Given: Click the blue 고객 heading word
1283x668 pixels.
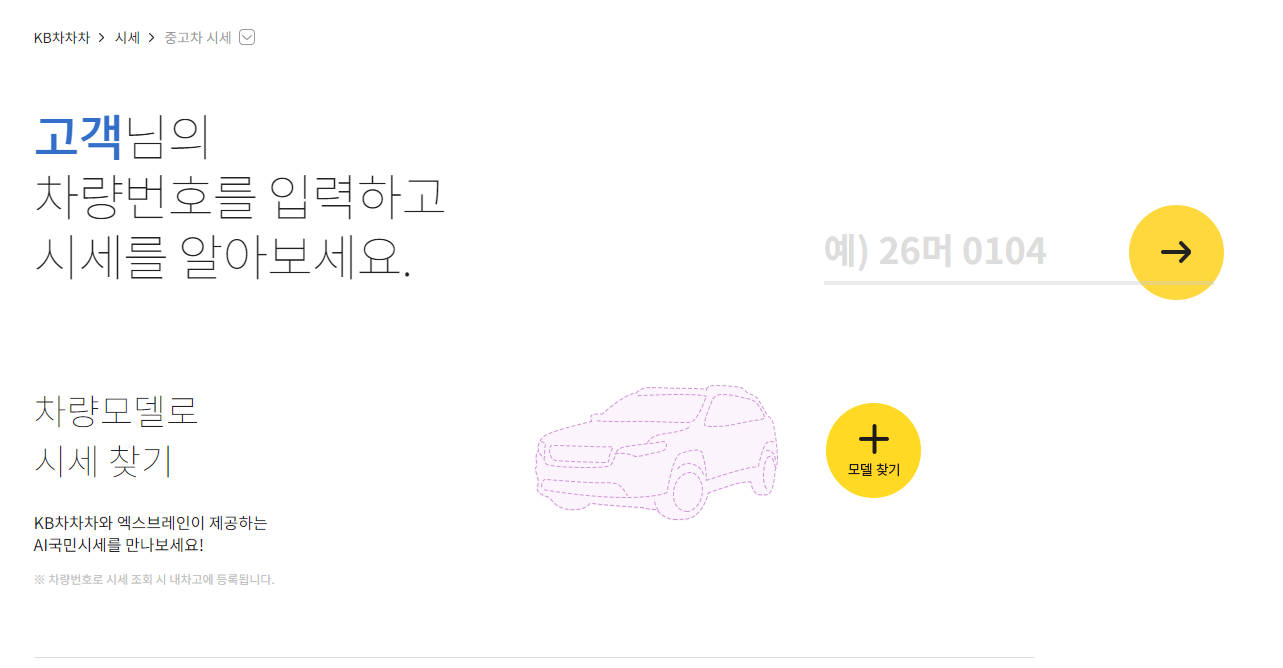Looking at the screenshot, I should pyautogui.click(x=78, y=137).
